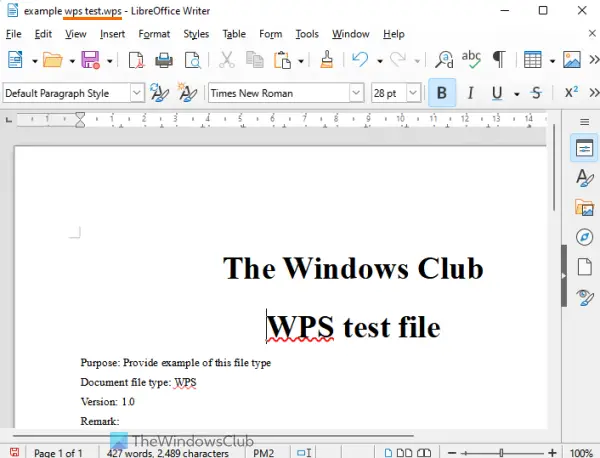600x458 pixels.
Task: Open the Form menu
Action: 271,34
